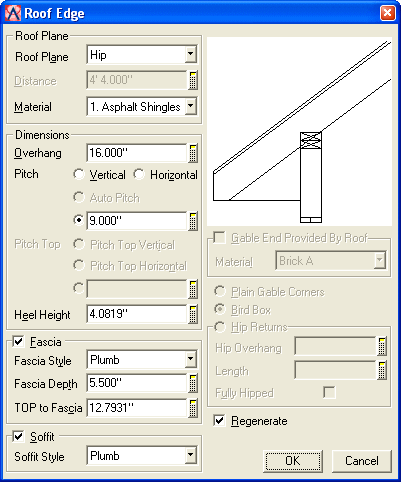This screenshot has height=482, width=401.
Task: Expand the Roof Plane dropdown showing Hip
Action: [x=142, y=55]
